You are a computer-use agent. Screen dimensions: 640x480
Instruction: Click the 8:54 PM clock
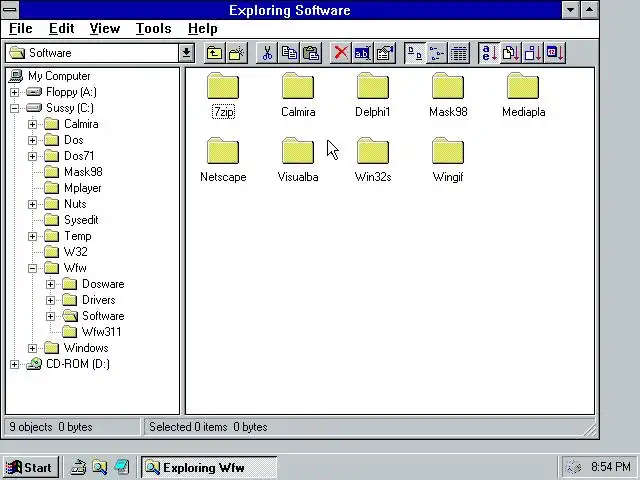610,467
